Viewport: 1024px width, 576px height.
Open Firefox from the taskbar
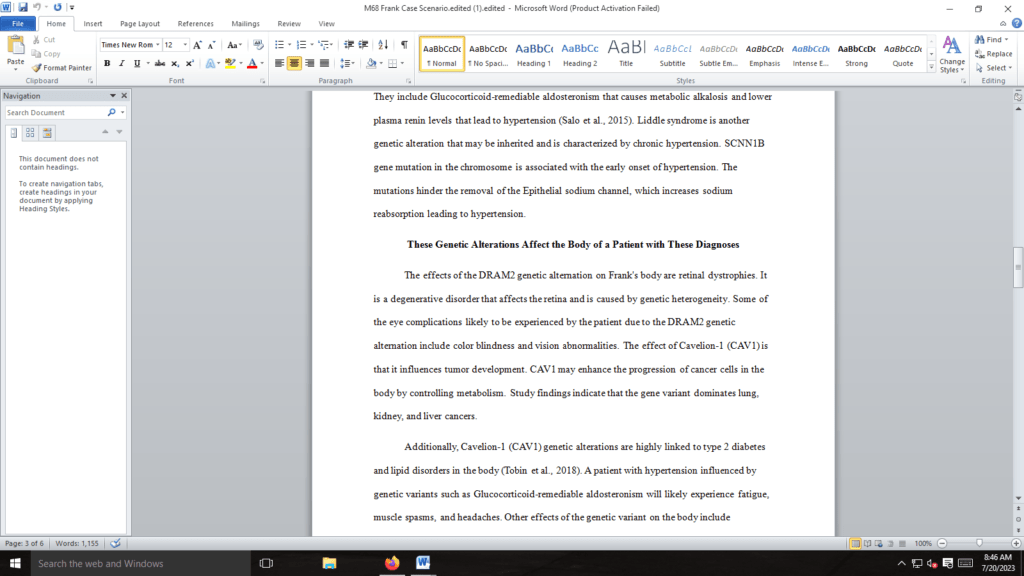point(391,563)
